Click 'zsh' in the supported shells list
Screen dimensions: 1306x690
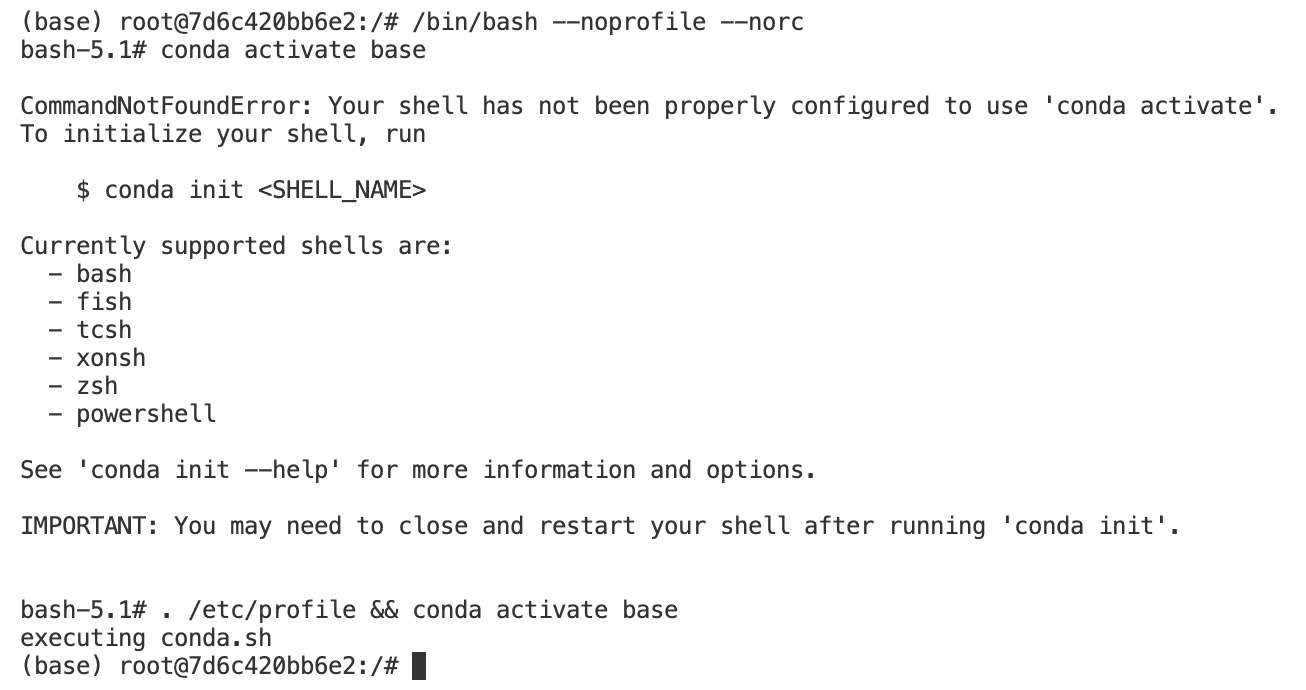(97, 386)
